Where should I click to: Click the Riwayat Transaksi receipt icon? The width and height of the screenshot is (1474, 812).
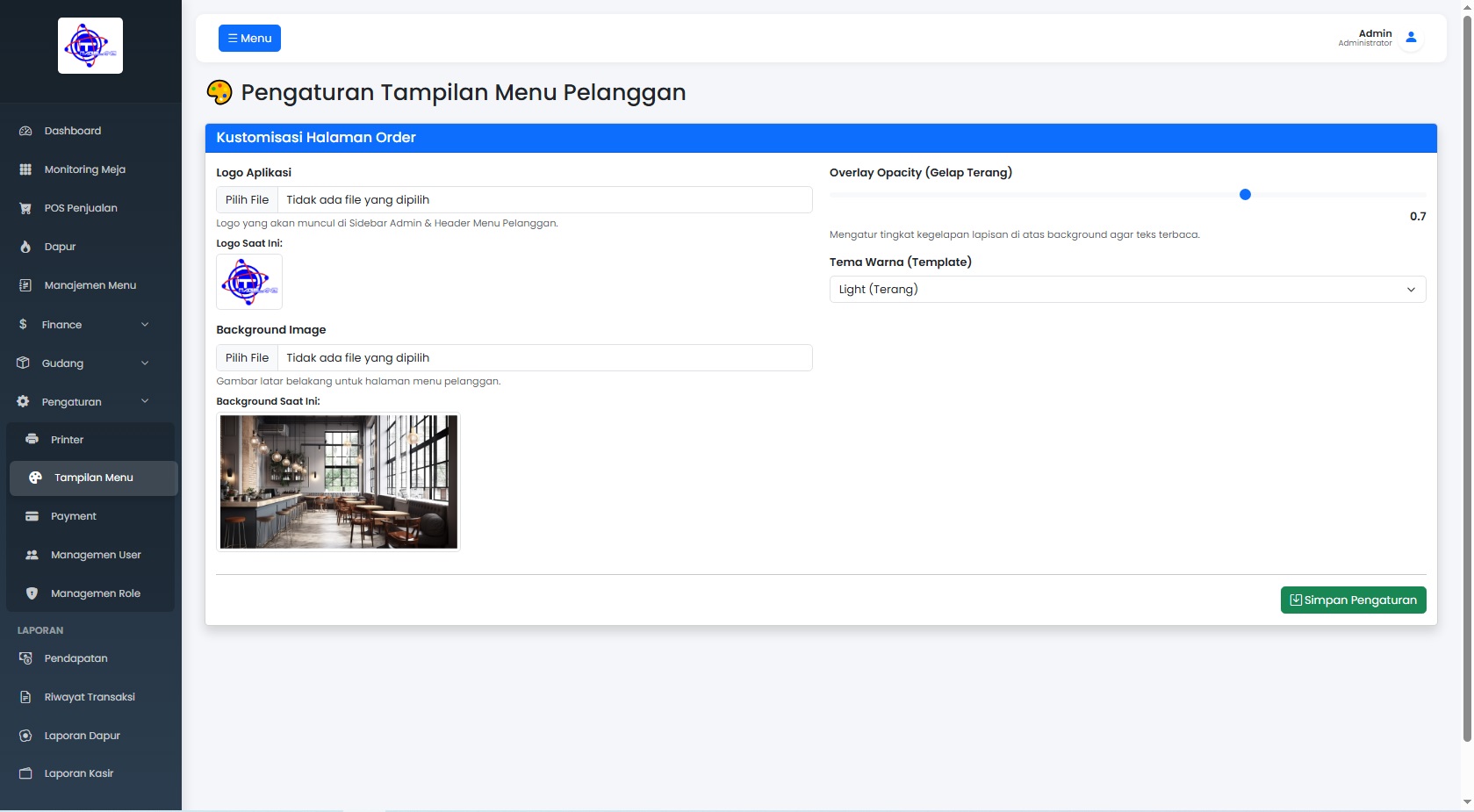point(25,697)
